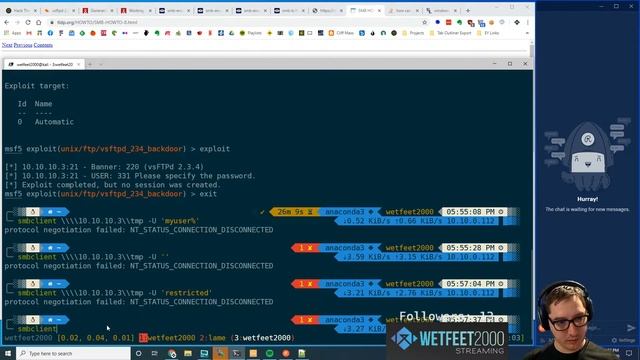Click the taskbar search box
The height and width of the screenshot is (360, 640).
[x=73, y=353]
